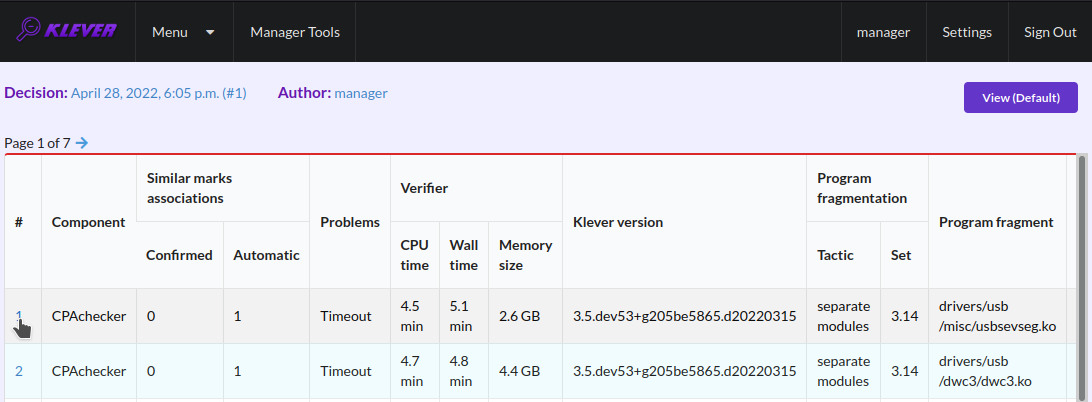Click the Problems column header
1092x402 pixels.
tap(350, 222)
